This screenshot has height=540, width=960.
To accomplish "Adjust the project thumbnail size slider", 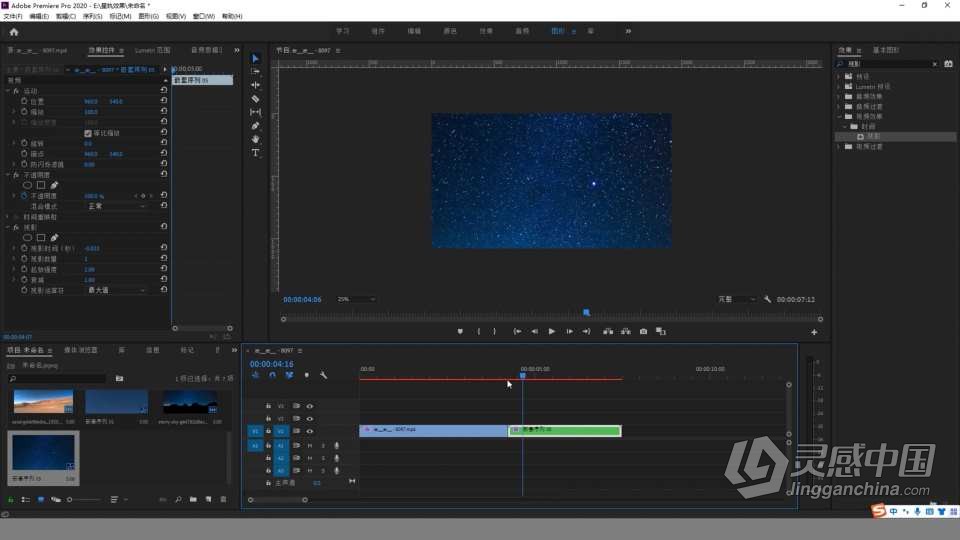I will (70, 500).
